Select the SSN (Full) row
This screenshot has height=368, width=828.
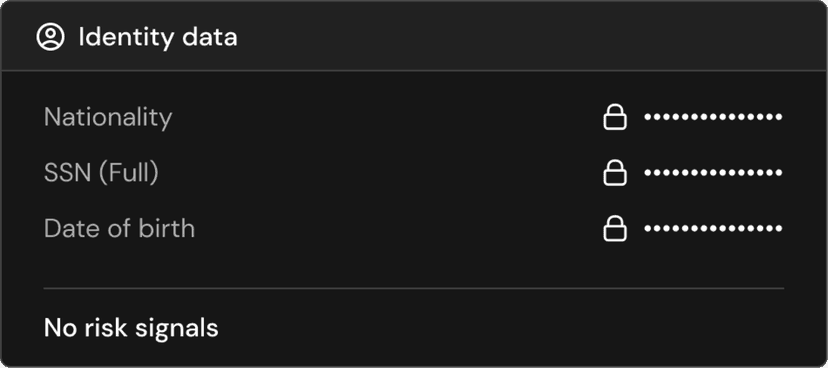coord(413,173)
